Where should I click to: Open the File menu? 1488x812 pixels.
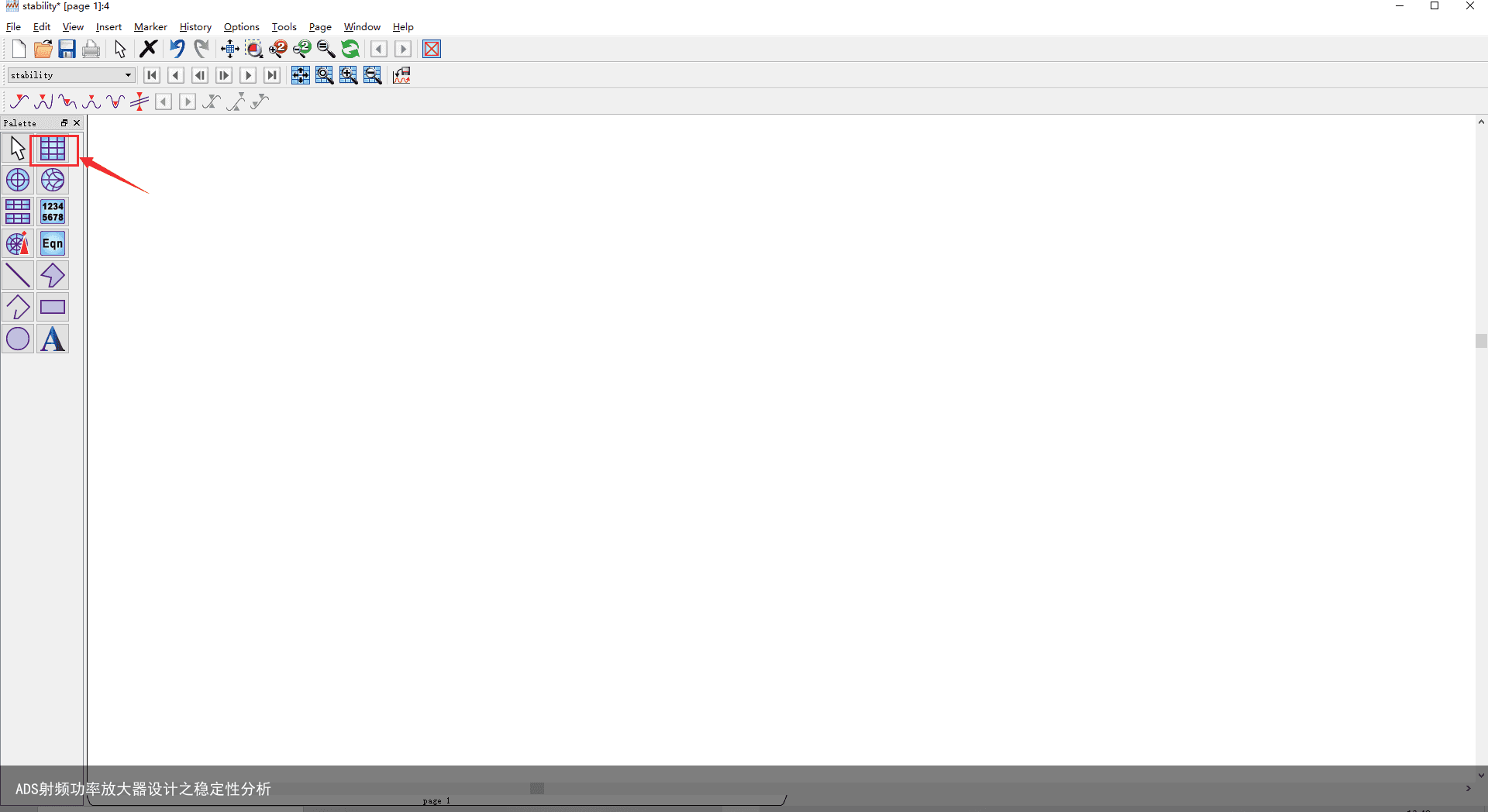tap(13, 26)
